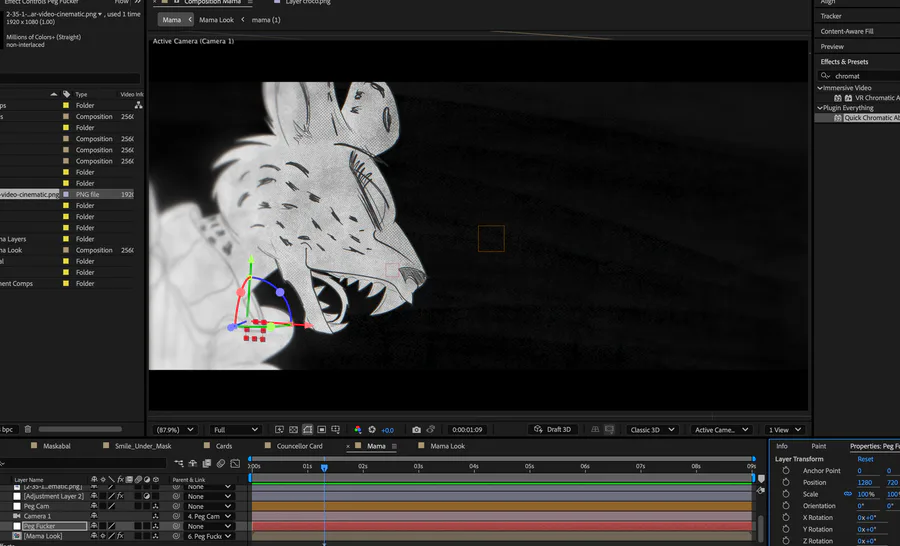
Task: Open the 1 View layout dropdown
Action: pos(785,429)
